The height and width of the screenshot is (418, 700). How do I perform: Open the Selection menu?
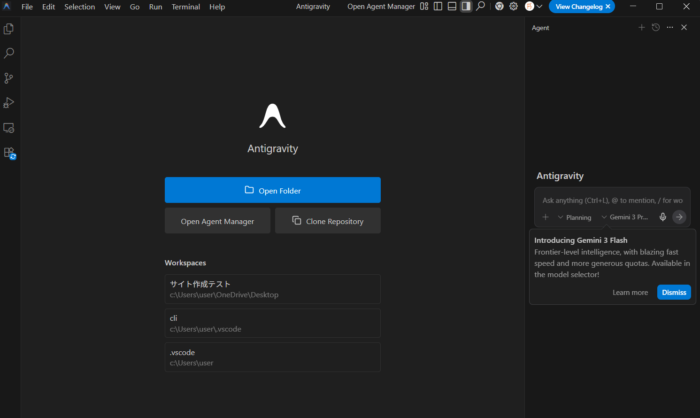coord(79,7)
